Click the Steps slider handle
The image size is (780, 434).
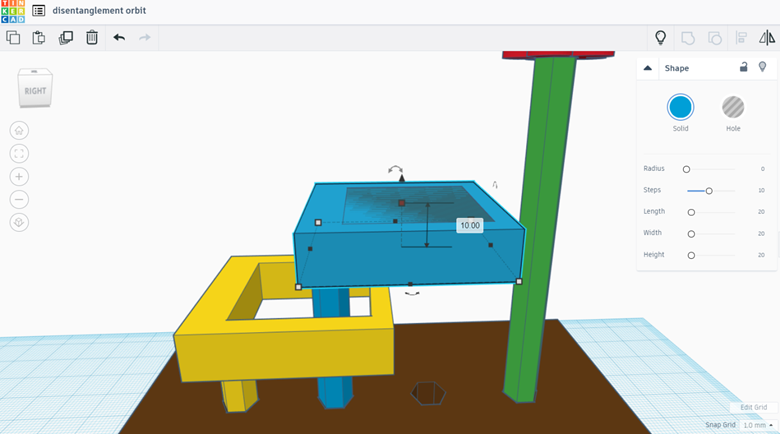[709, 191]
